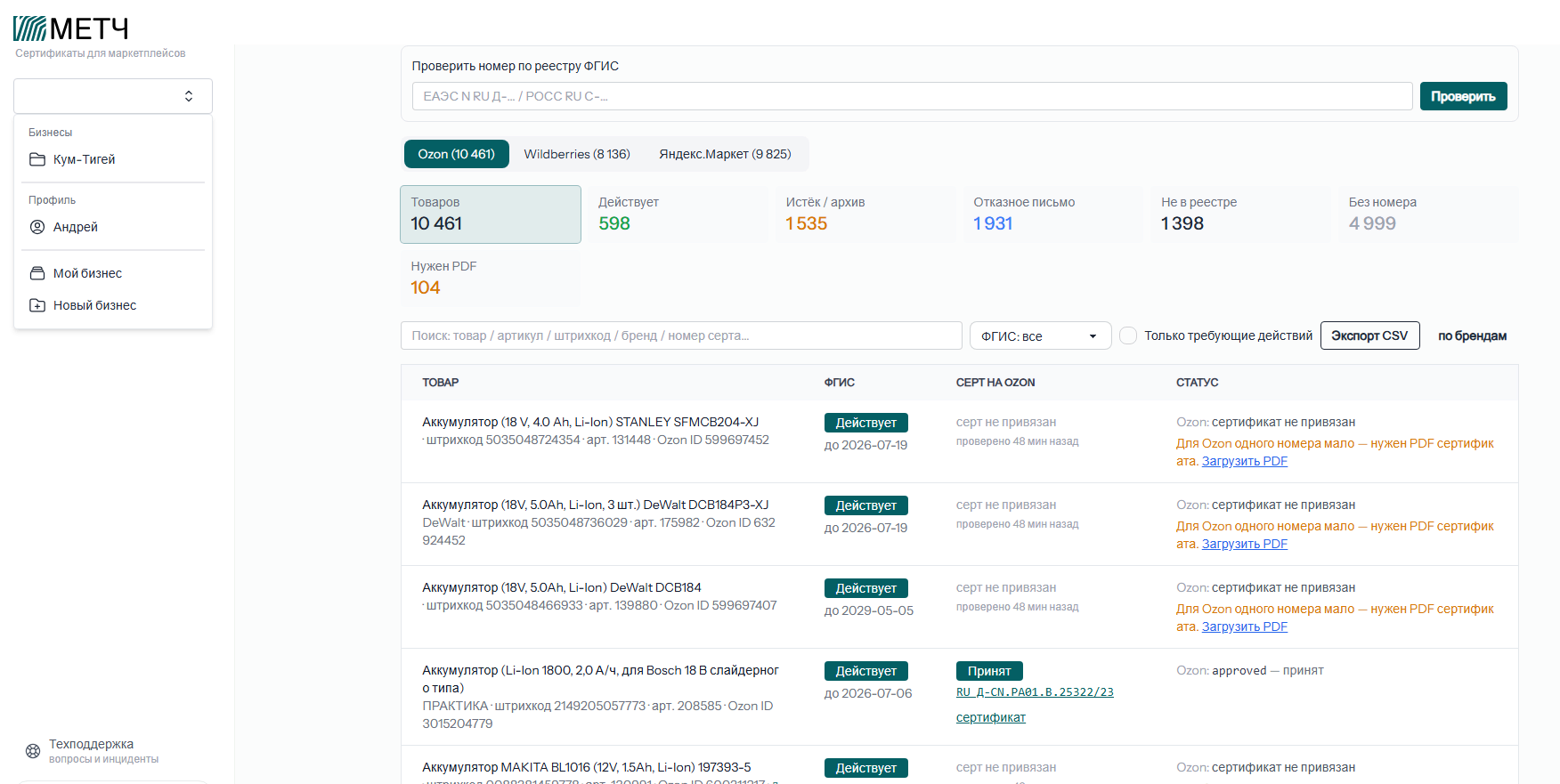Filter by Не в реестре 1 398 card
Screen dimensions: 1560x784
coord(1240,214)
